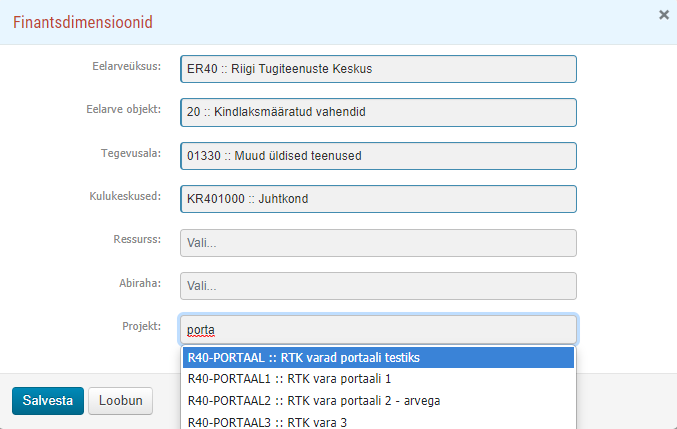The image size is (677, 429).
Task: Open the Kulukeskused field showing Juhtkond
Action: pyautogui.click(x=378, y=199)
